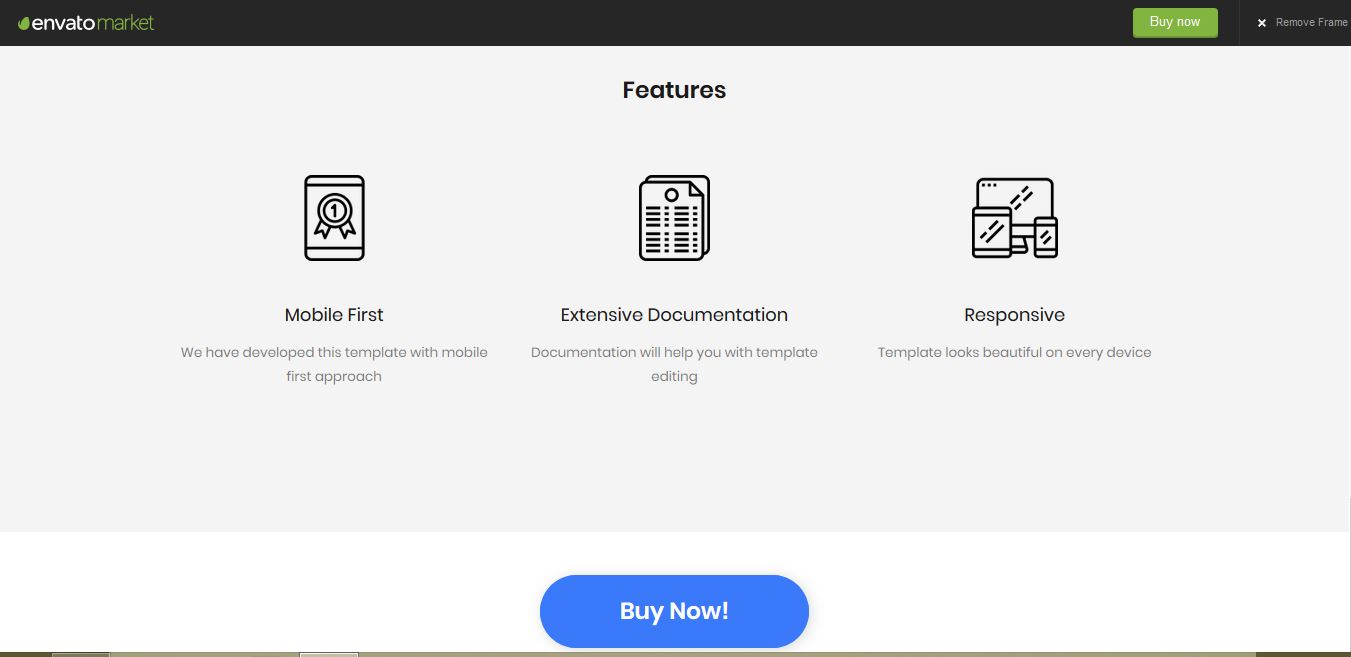Select the Mobile First heading
The image size is (1351, 657).
334,315
